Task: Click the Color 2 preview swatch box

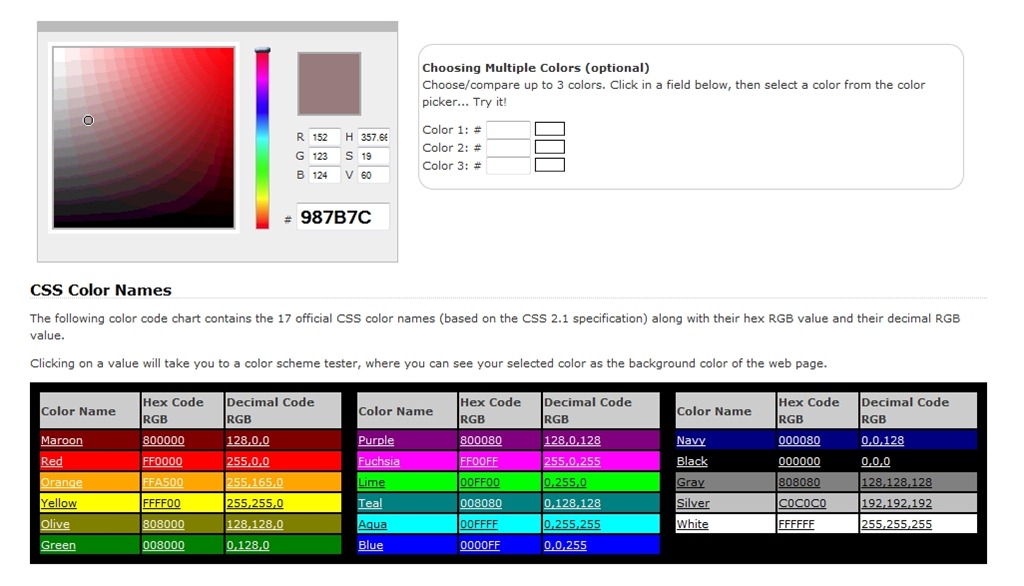Action: 550,147
